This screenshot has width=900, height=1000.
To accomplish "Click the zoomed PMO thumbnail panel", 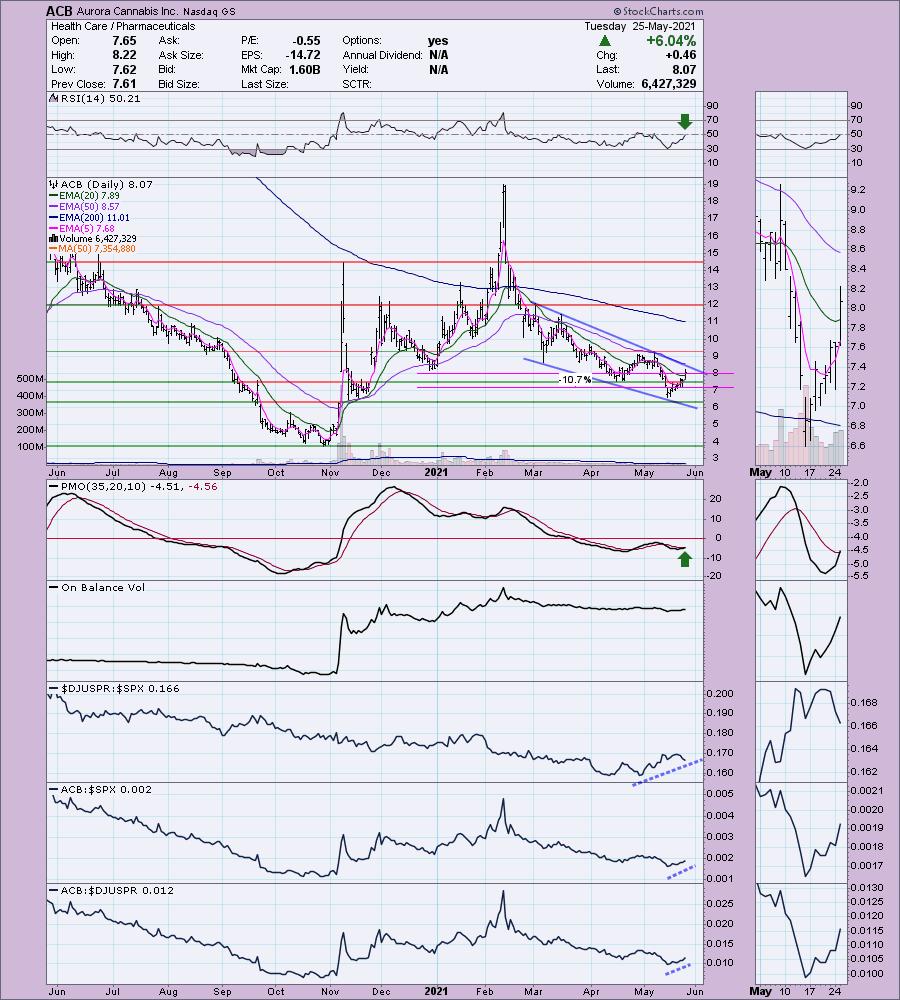I will (x=802, y=531).
